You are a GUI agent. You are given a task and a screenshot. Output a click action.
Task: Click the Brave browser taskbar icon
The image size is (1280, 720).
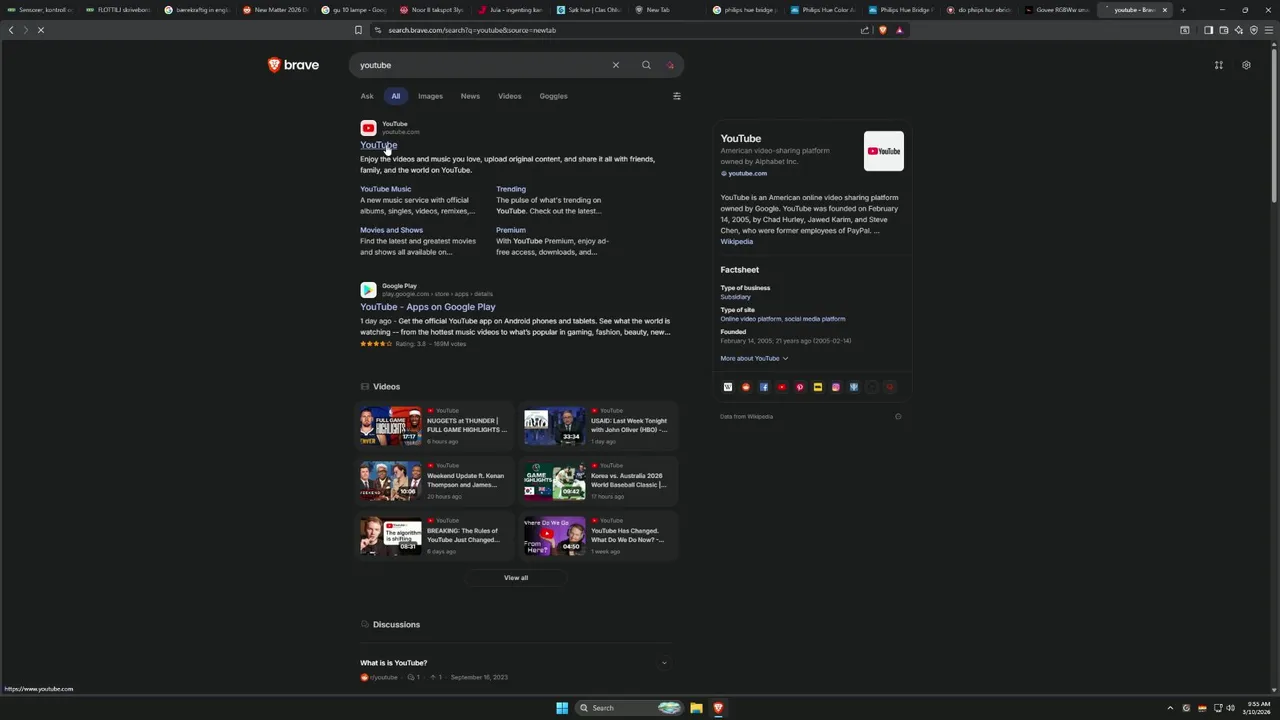(718, 708)
